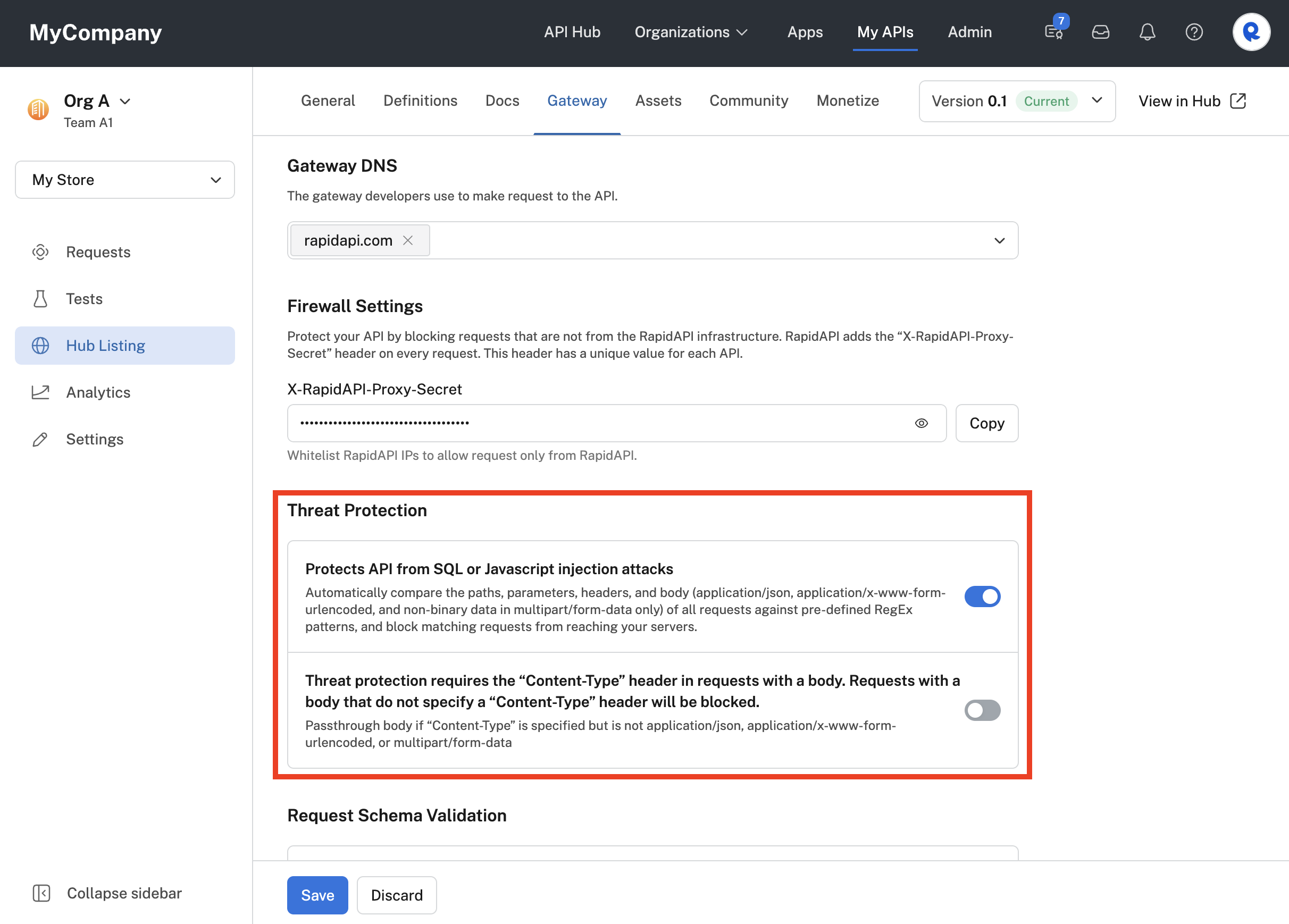Remove the rapidapi.com tag with its X
Viewport: 1289px width, 924px height.
pos(407,240)
